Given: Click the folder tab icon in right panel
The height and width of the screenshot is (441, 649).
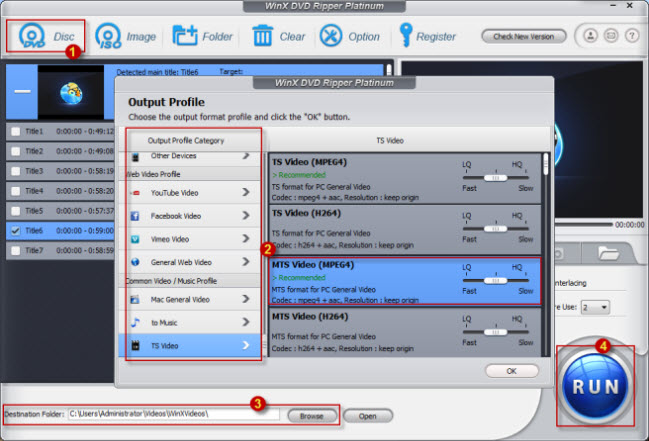Looking at the screenshot, I should 608,253.
